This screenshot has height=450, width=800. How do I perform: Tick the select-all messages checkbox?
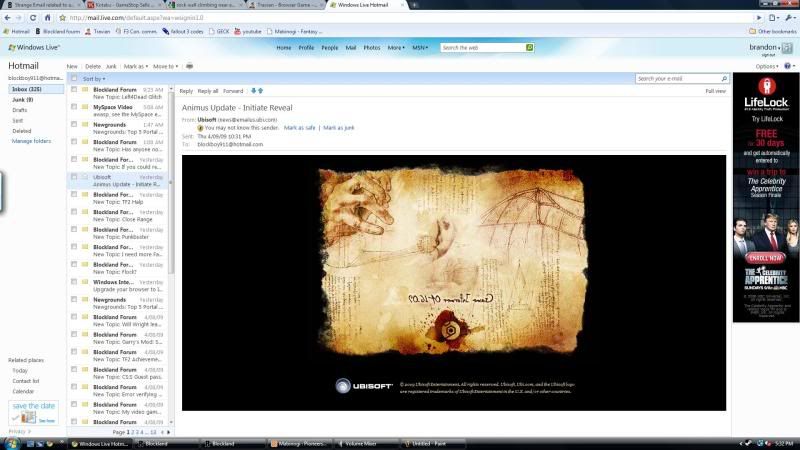pyautogui.click(x=74, y=79)
